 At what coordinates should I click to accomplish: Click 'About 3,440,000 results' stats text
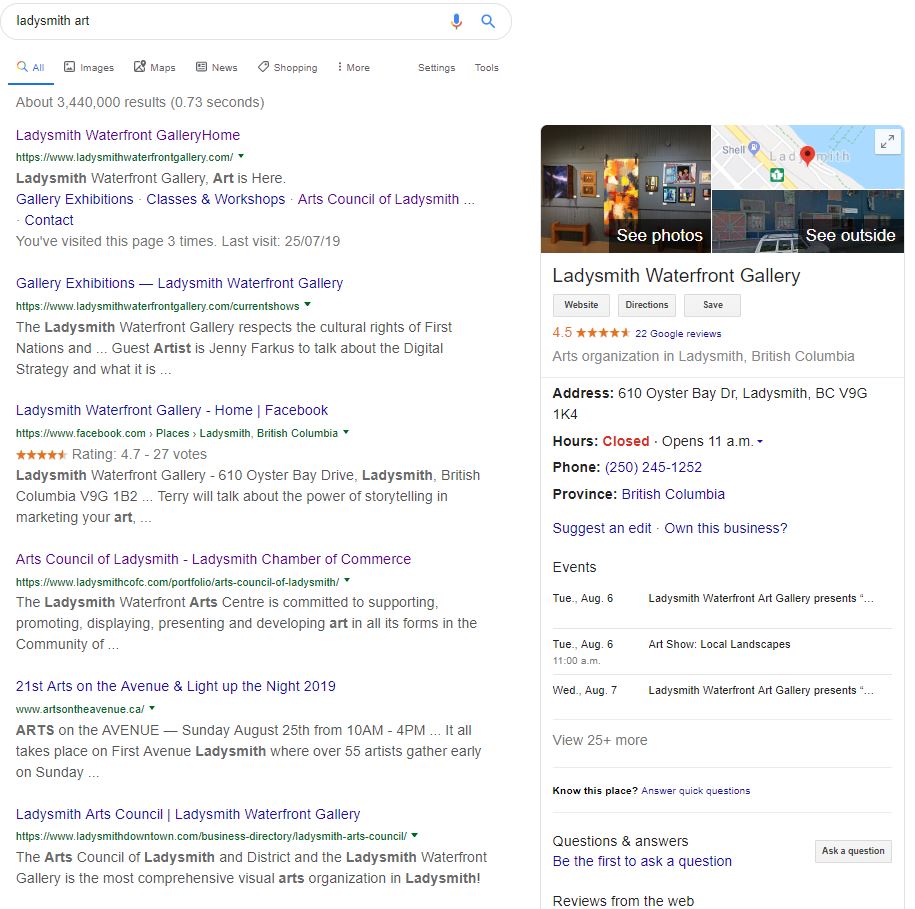[140, 103]
